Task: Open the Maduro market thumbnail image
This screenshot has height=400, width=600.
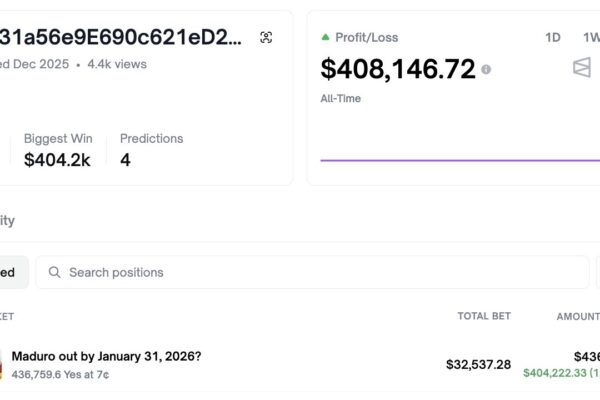Action: [x=3, y=364]
